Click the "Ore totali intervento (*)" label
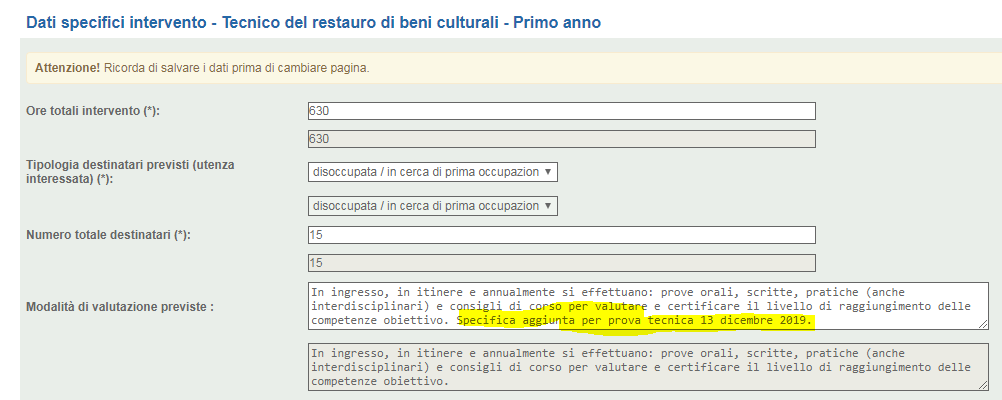 pyautogui.click(x=92, y=111)
